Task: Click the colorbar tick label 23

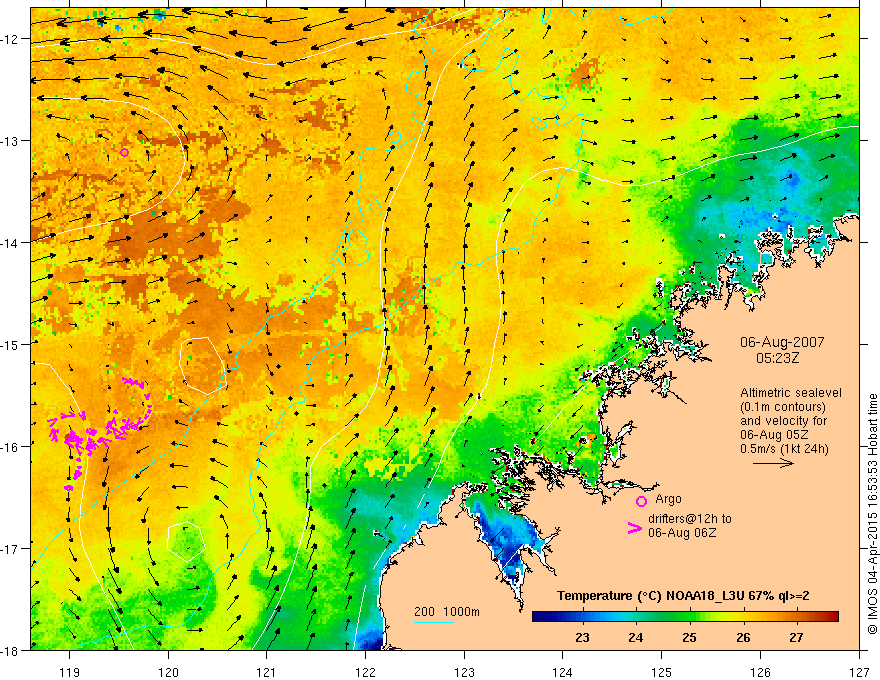Action: [582, 637]
